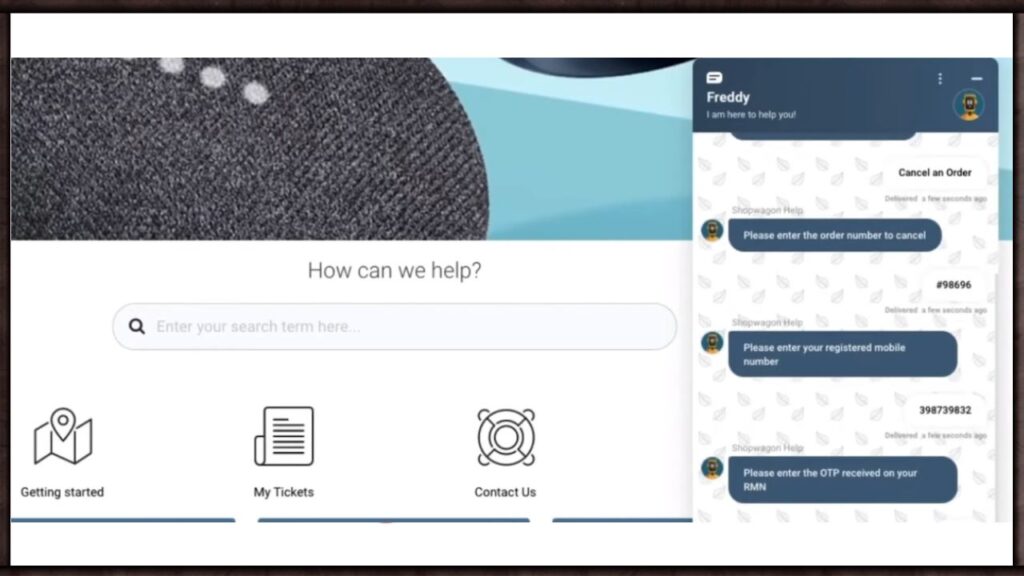
Task: Click the speaker hero banner image
Action: (351, 149)
